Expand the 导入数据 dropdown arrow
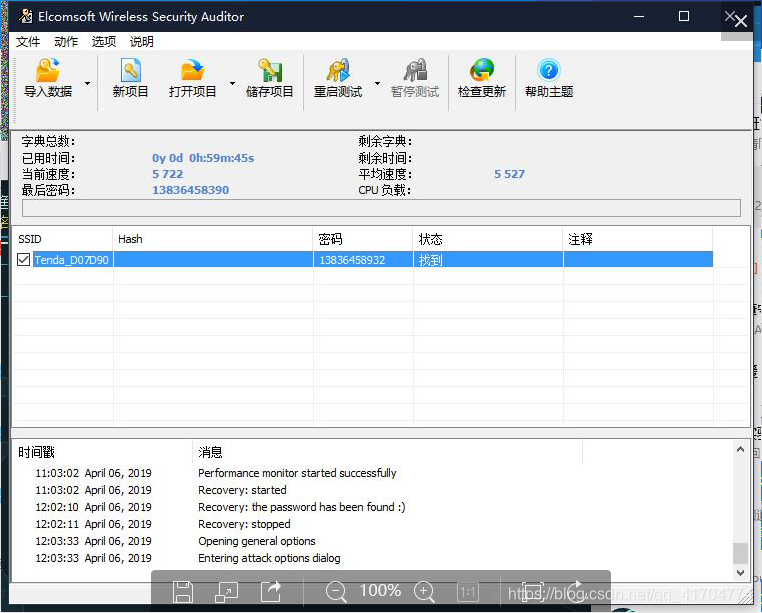762x613 pixels. tap(87, 84)
